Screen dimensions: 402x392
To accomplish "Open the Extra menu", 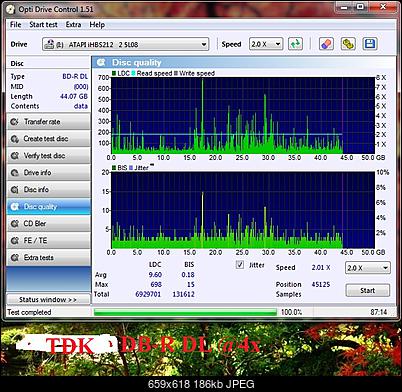I will pyautogui.click(x=73, y=25).
